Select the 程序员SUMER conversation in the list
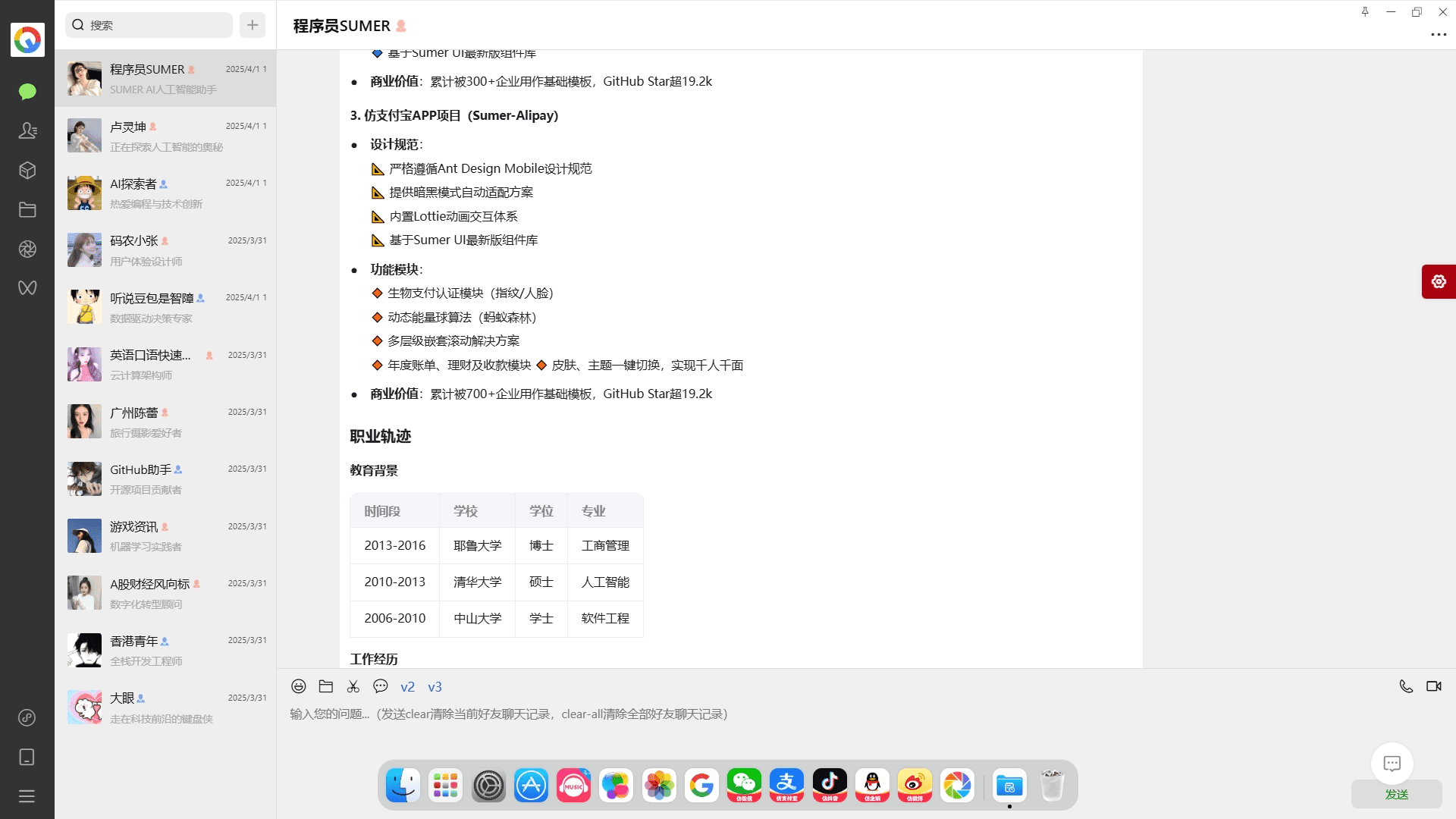1456x819 pixels. 165,79
